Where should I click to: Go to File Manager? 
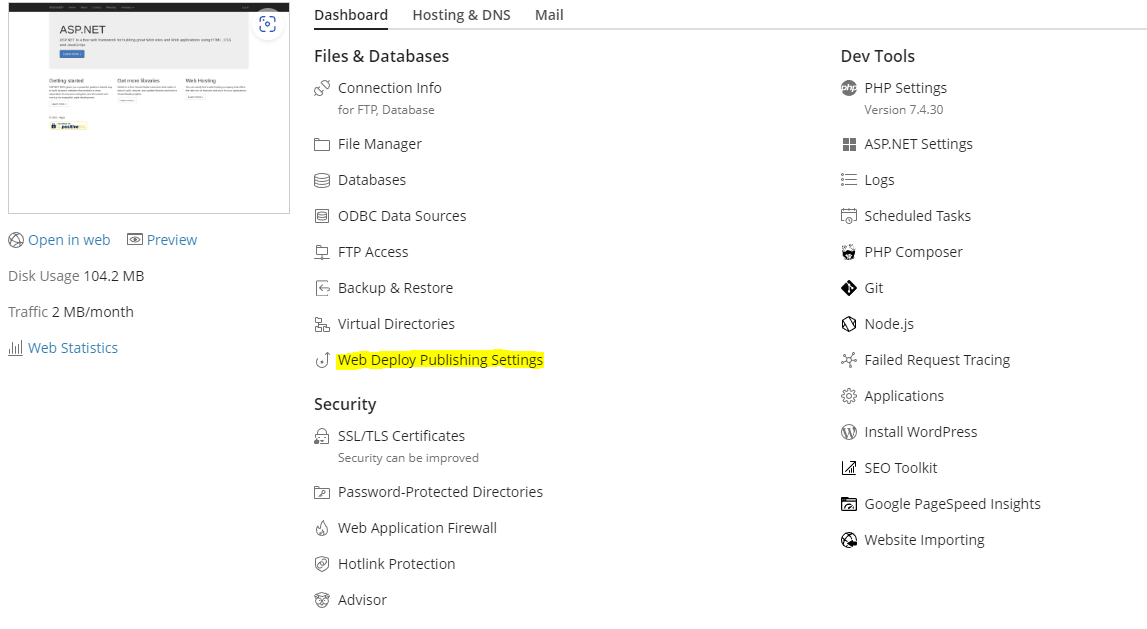tap(380, 144)
